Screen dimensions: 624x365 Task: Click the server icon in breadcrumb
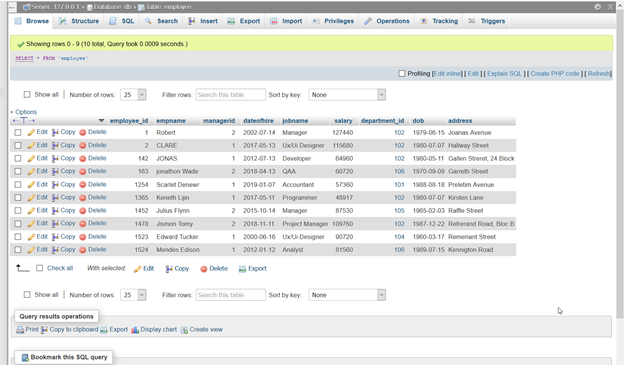(27, 7)
